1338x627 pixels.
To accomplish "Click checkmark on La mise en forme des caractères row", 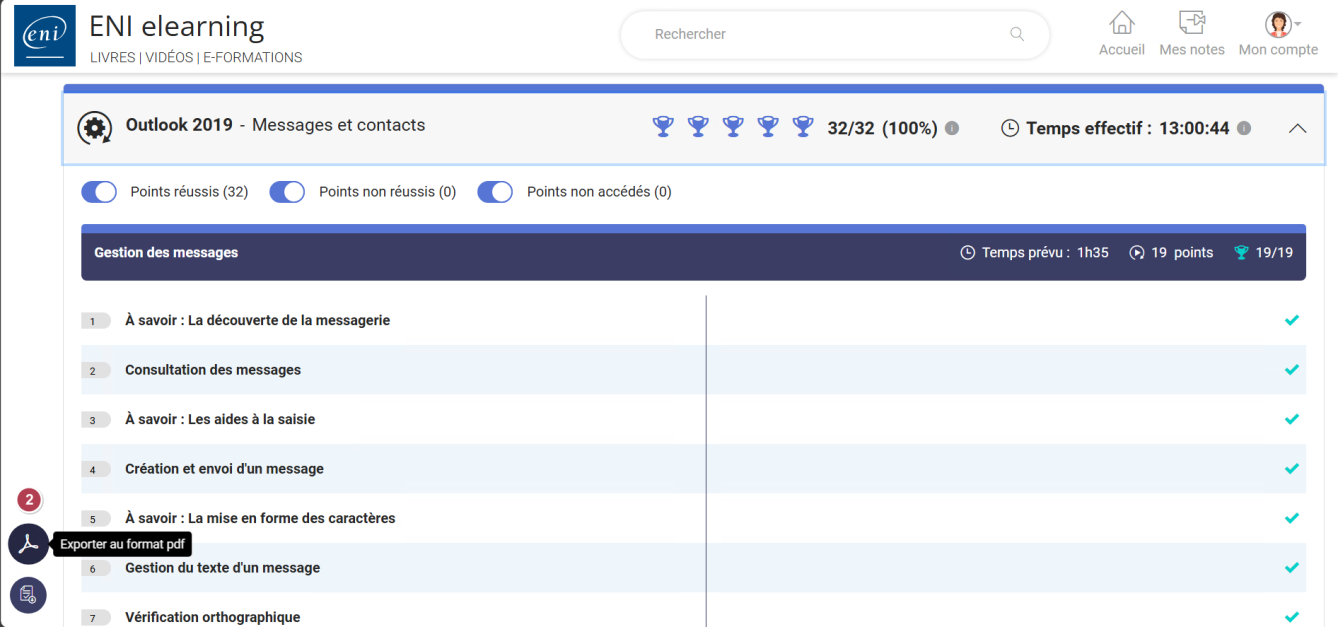I will 1291,518.
